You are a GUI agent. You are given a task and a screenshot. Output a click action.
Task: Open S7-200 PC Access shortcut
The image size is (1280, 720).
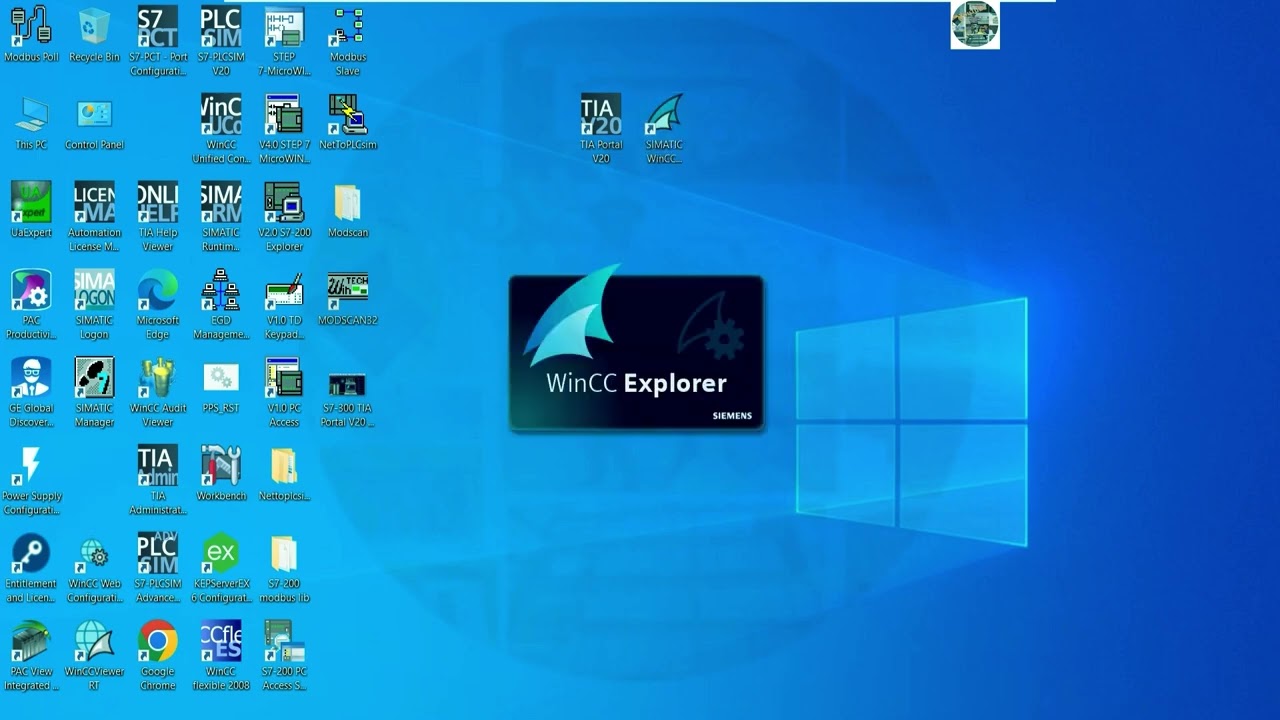point(284,657)
